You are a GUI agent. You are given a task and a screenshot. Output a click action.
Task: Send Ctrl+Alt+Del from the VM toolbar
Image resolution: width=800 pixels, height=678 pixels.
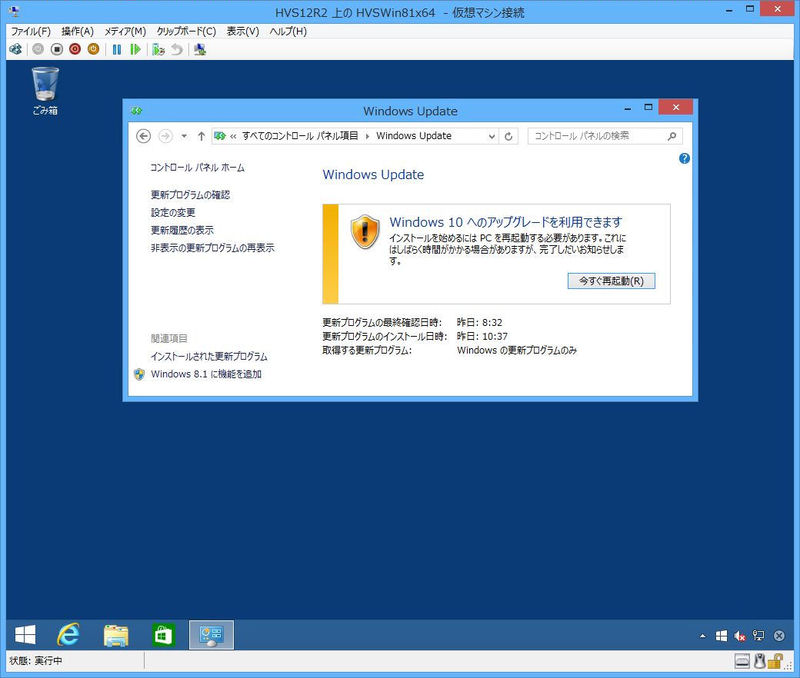point(16,49)
